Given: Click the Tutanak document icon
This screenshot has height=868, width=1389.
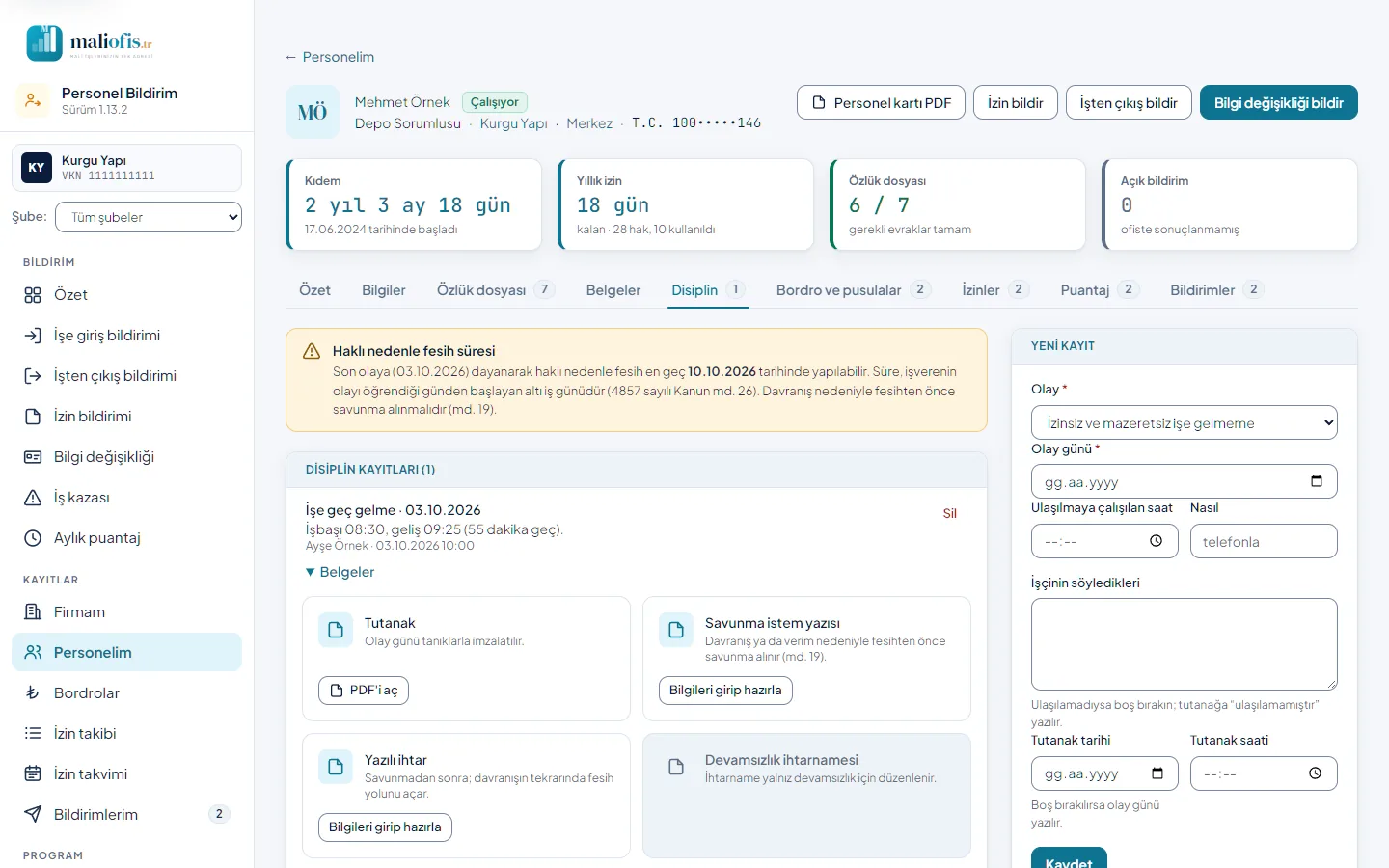Looking at the screenshot, I should (336, 630).
